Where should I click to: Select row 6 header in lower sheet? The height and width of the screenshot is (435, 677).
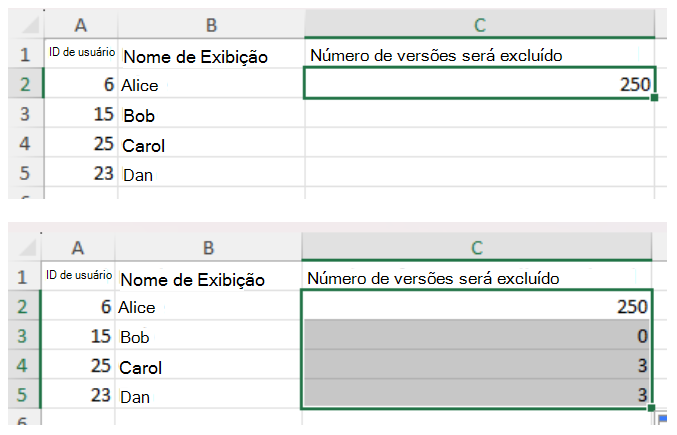pyautogui.click(x=20, y=424)
